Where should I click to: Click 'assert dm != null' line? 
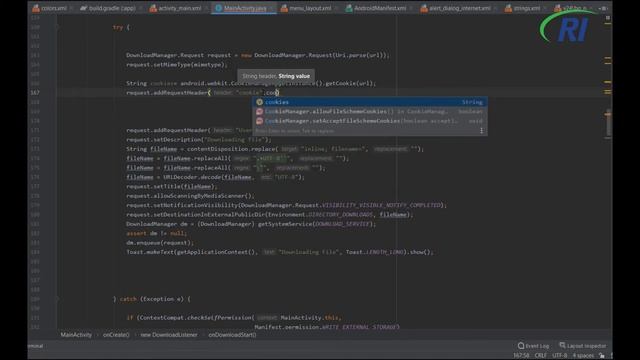(x=156, y=233)
